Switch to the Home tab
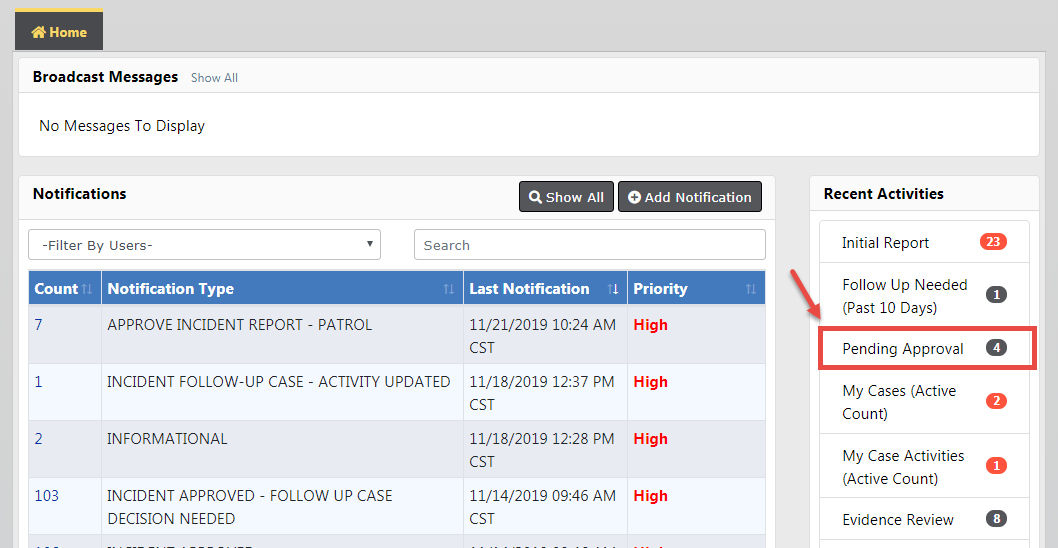1058x548 pixels. point(59,32)
